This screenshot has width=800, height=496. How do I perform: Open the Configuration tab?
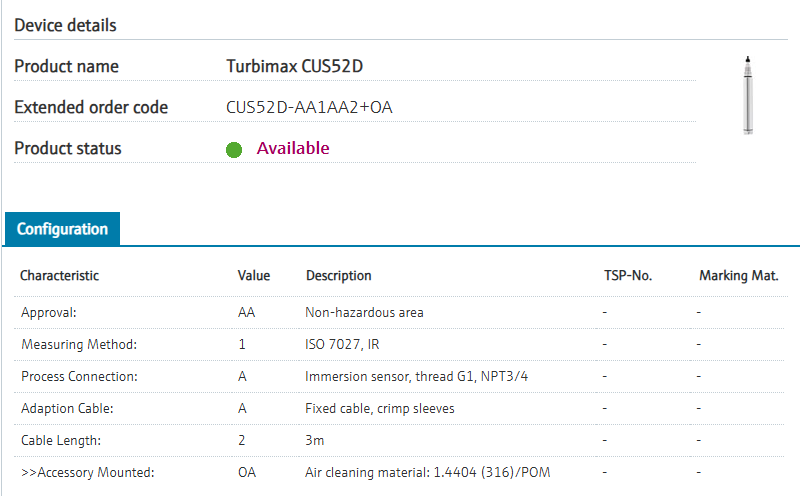[x=62, y=229]
